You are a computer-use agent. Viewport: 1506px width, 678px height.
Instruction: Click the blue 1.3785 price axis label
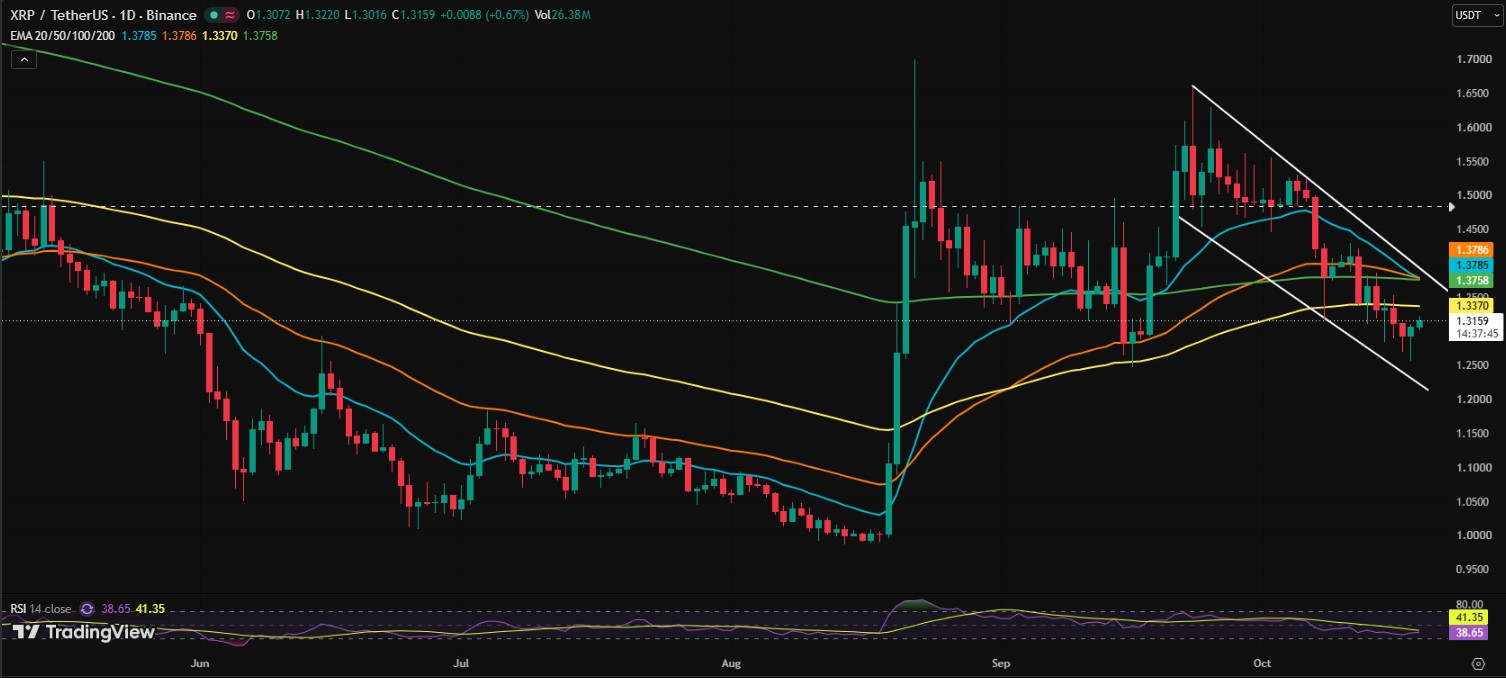[x=1469, y=265]
